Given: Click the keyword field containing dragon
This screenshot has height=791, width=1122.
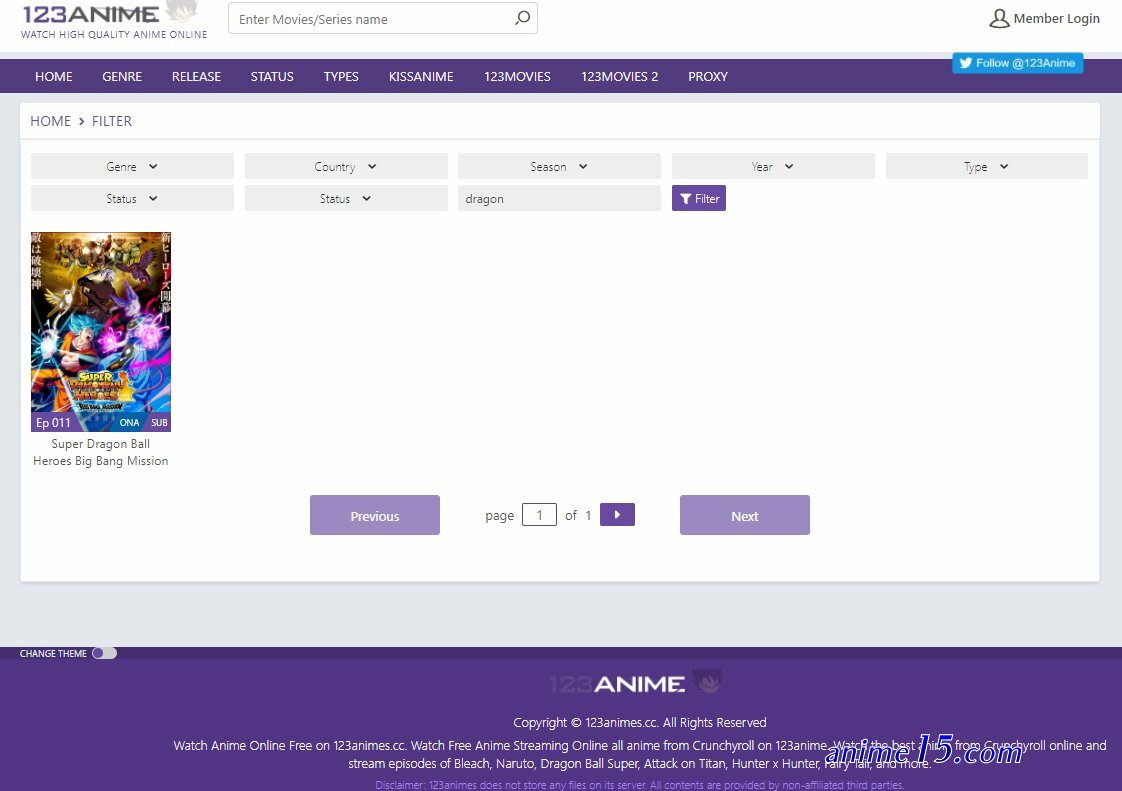Looking at the screenshot, I should click(x=559, y=198).
